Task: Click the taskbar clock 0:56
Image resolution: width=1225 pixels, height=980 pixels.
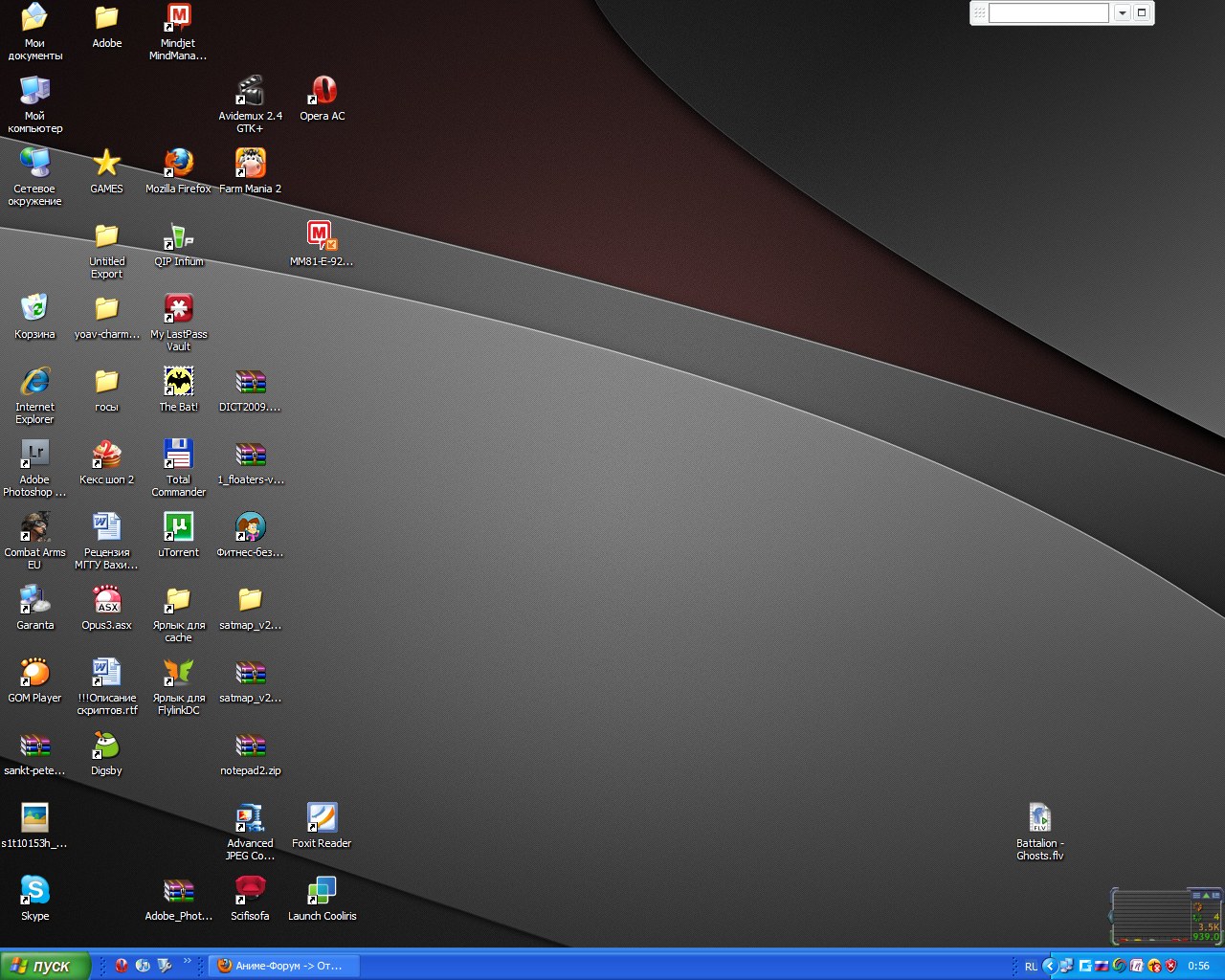Action: tap(1198, 966)
